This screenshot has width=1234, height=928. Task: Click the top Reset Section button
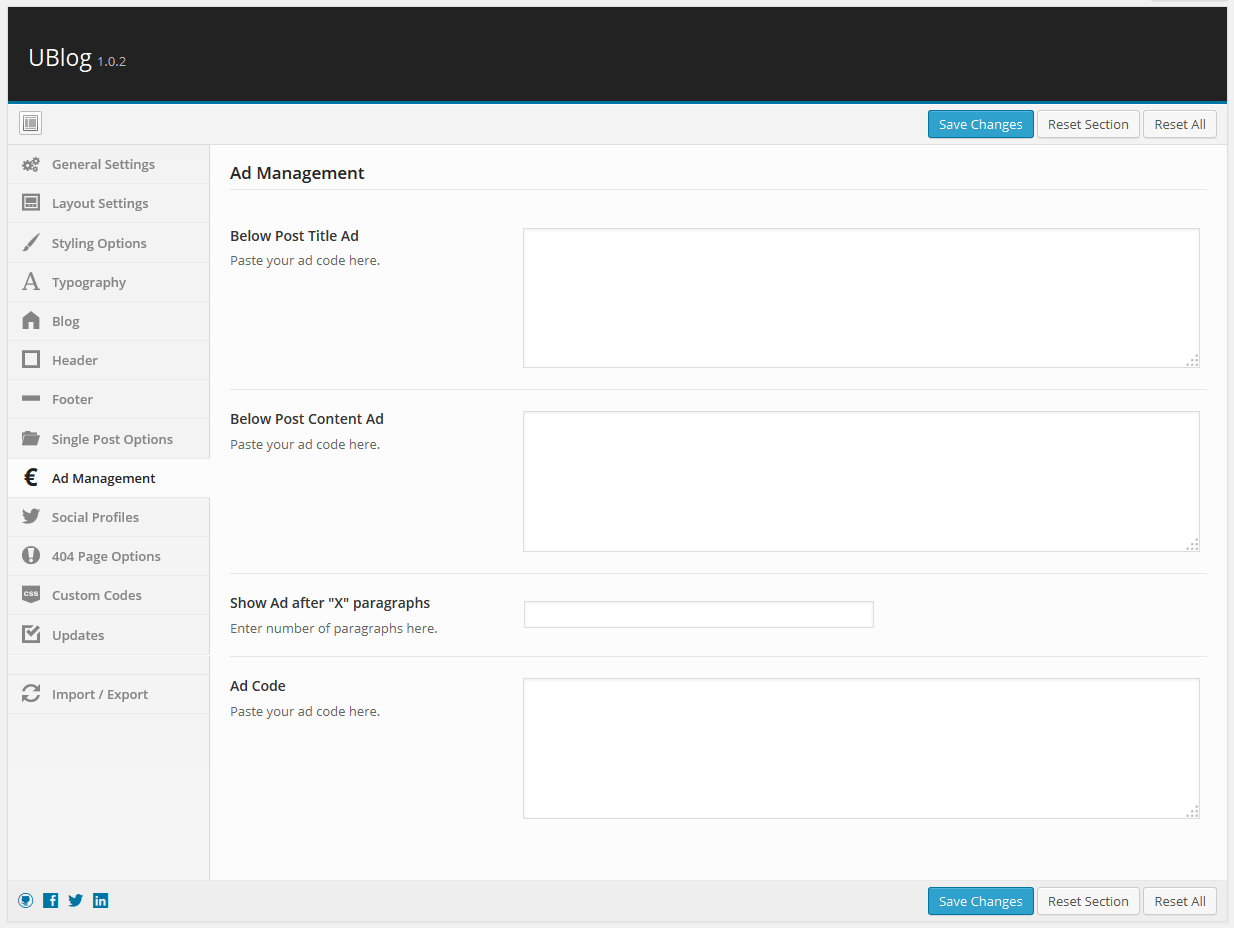click(1088, 125)
